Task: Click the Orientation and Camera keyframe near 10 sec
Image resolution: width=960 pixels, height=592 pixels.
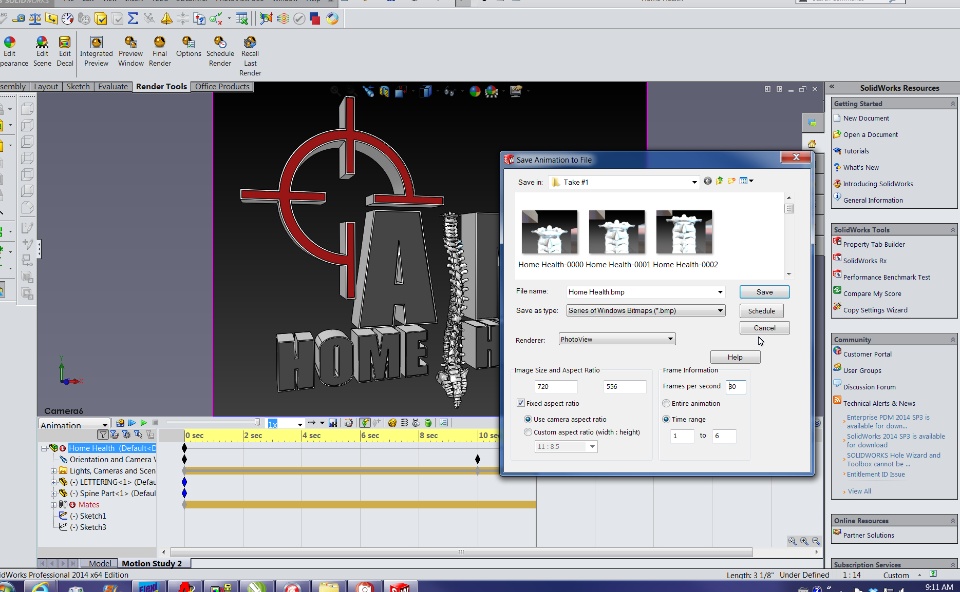Action: (478, 459)
